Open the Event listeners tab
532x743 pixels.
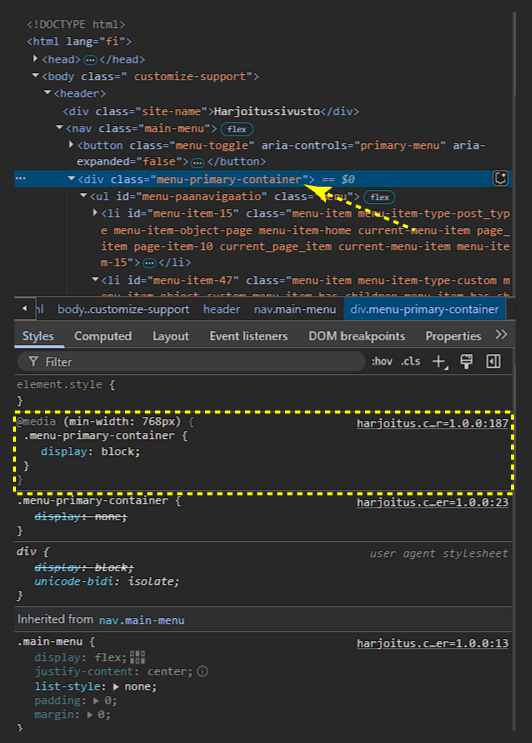click(248, 336)
